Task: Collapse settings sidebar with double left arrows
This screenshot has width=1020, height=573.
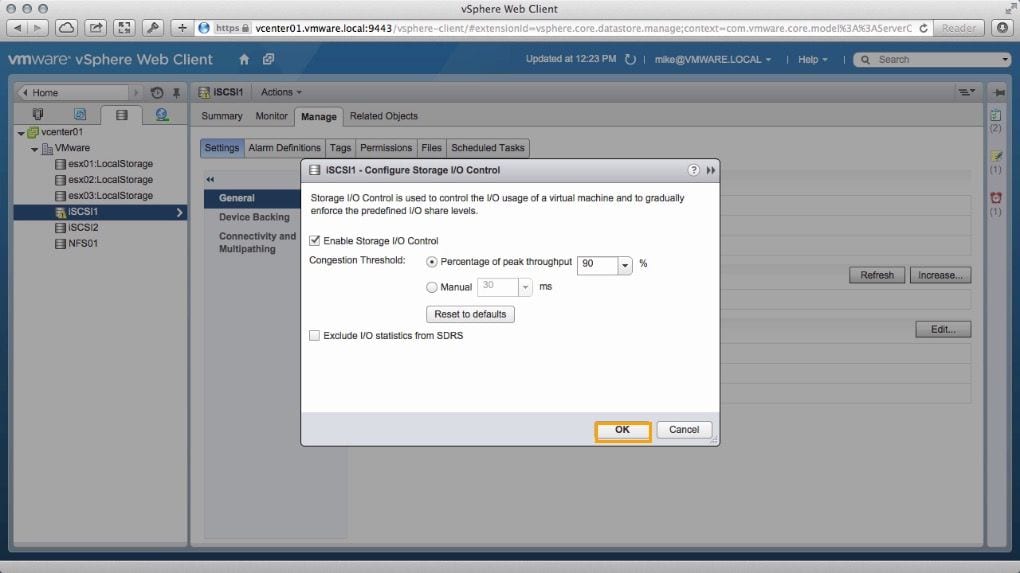Action: tap(210, 179)
